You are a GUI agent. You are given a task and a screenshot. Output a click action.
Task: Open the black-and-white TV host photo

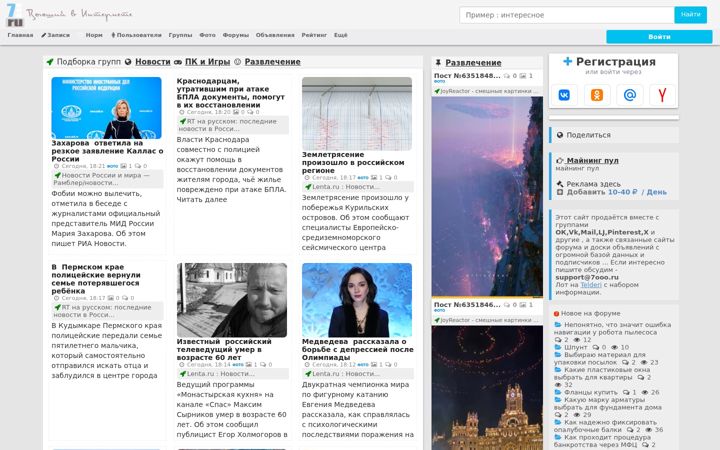(x=231, y=300)
